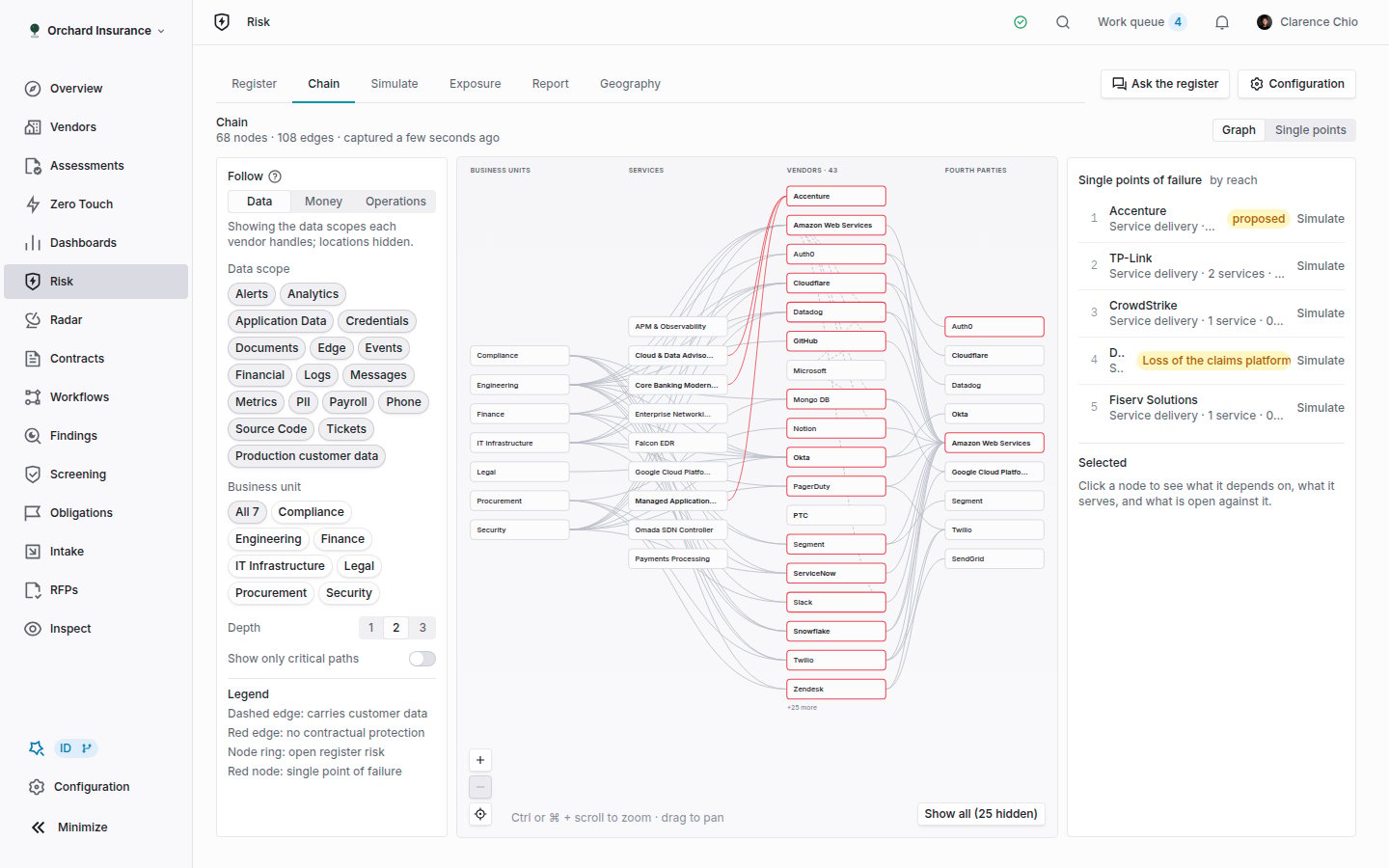This screenshot has height=868, width=1389.
Task: Click the green status check icon
Action: (1021, 22)
